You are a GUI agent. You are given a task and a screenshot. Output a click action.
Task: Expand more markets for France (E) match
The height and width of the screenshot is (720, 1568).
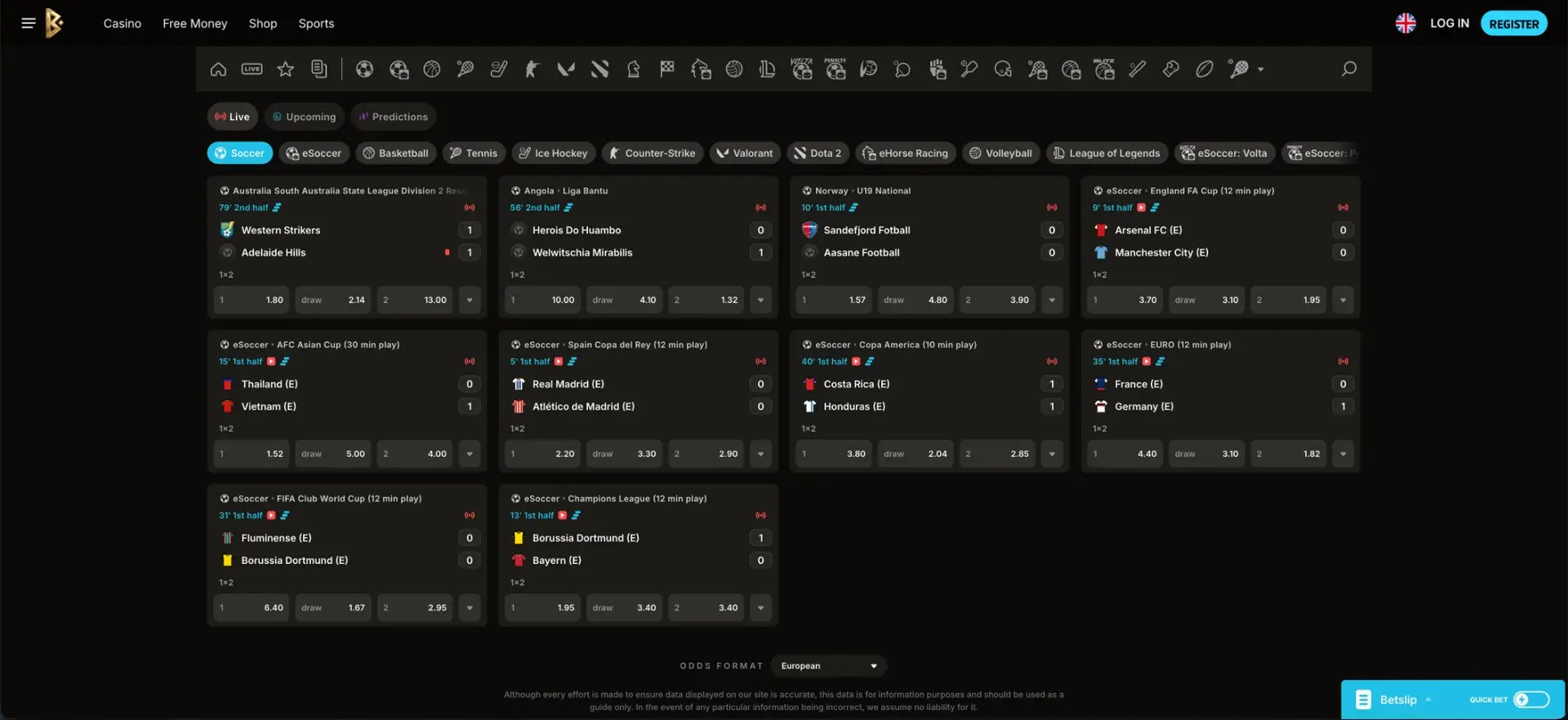pos(1343,454)
